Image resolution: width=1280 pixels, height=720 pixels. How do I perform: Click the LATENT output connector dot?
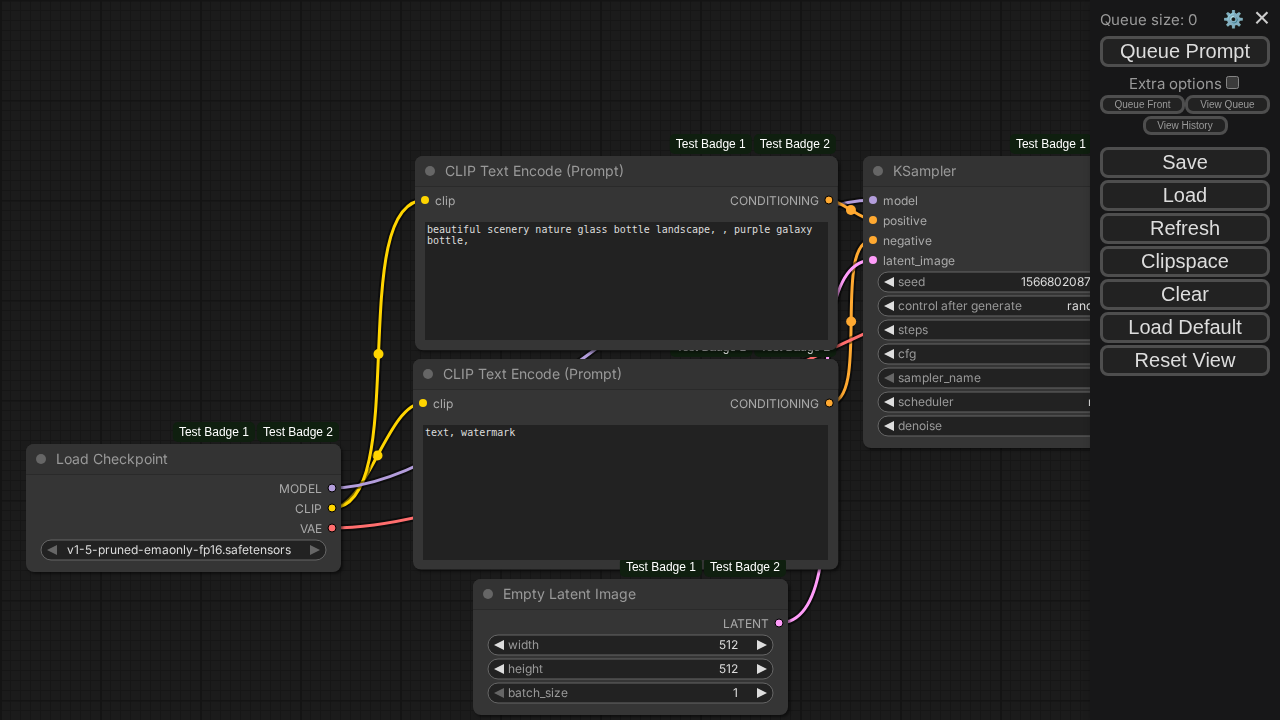779,623
